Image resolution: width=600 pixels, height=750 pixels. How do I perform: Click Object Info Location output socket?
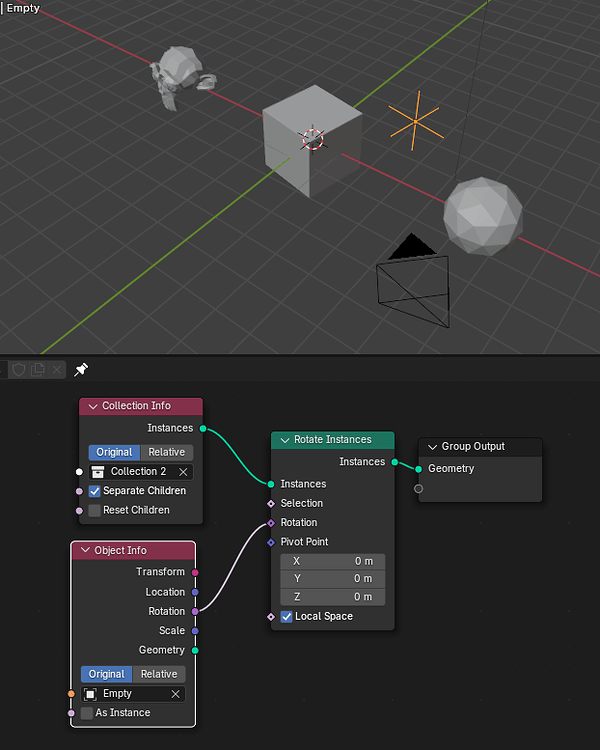(x=195, y=592)
